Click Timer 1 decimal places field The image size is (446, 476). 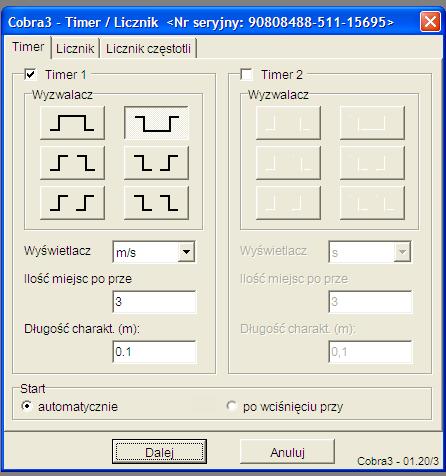click(155, 302)
